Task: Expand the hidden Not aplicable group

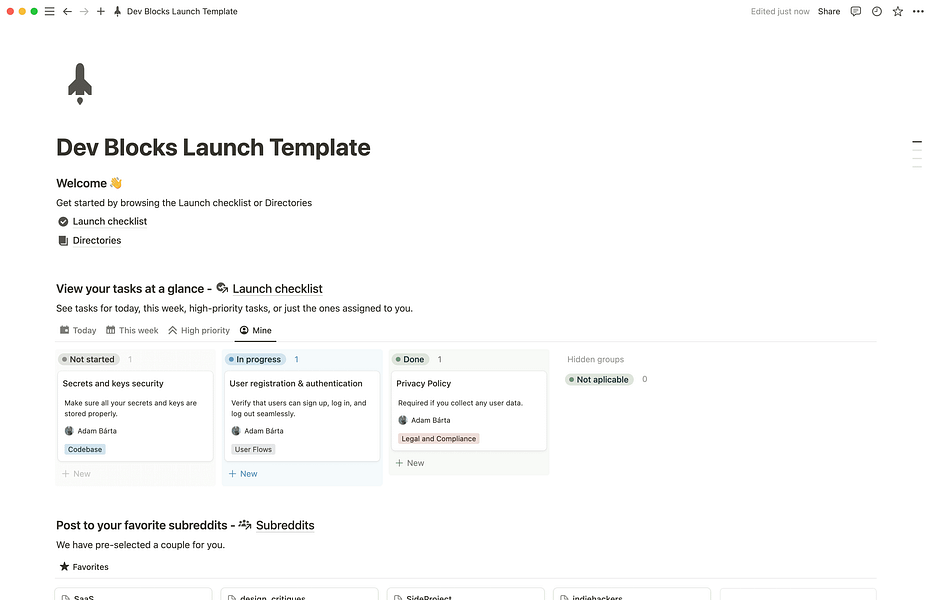Action: [x=600, y=379]
